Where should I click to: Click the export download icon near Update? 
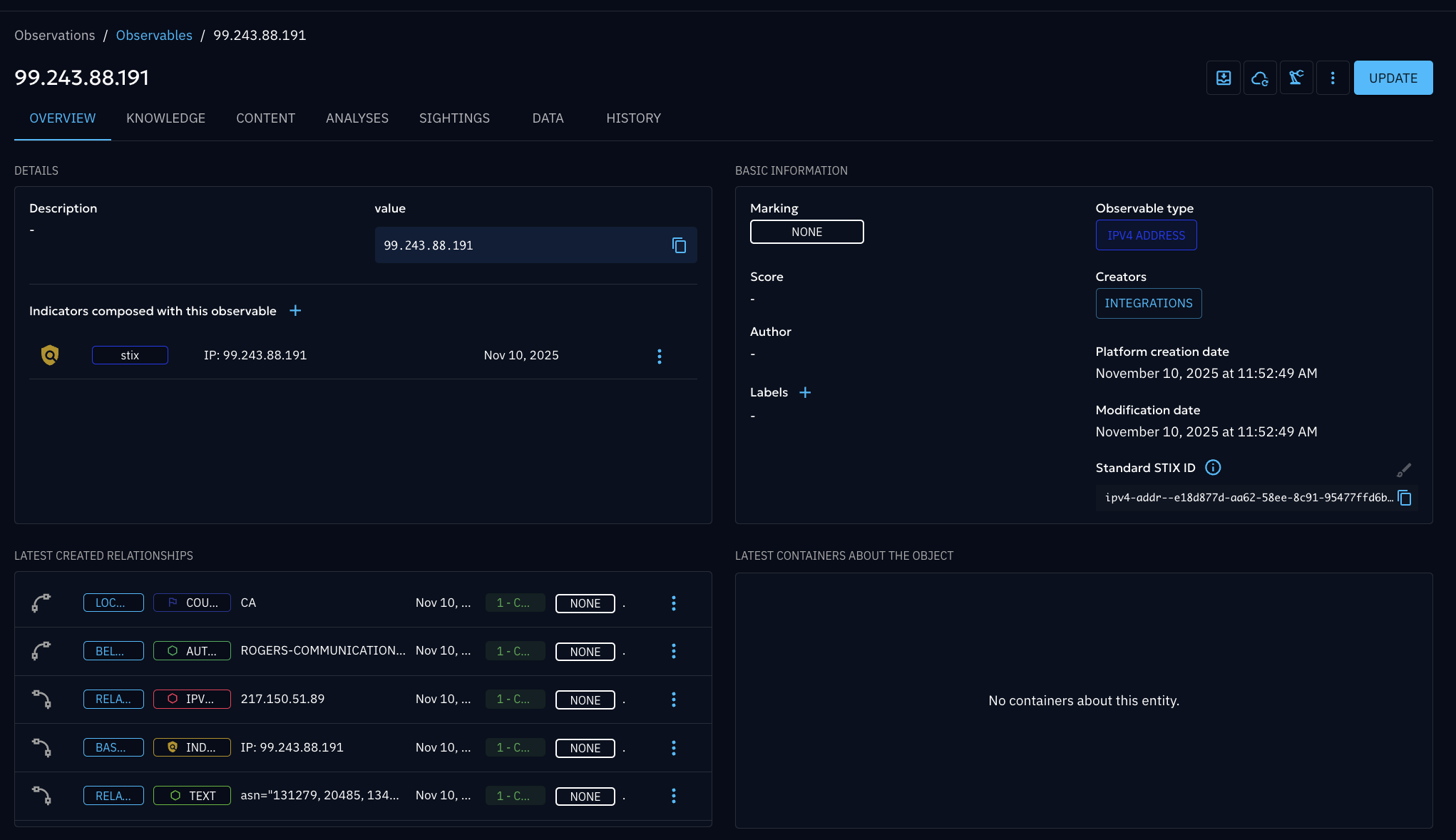click(x=1224, y=78)
